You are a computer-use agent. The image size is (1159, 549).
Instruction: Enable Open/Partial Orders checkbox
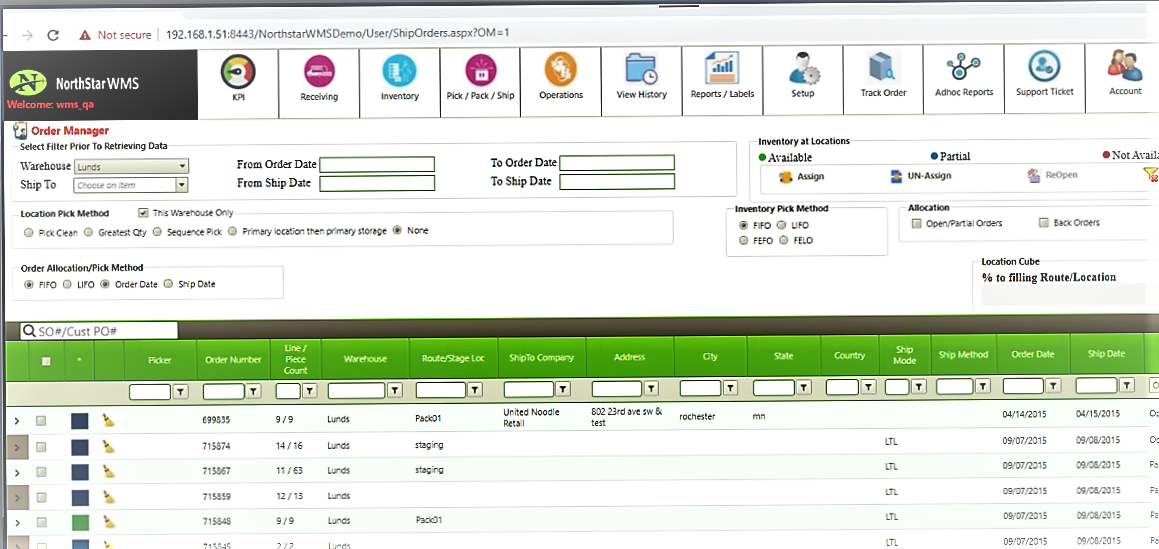tap(917, 223)
